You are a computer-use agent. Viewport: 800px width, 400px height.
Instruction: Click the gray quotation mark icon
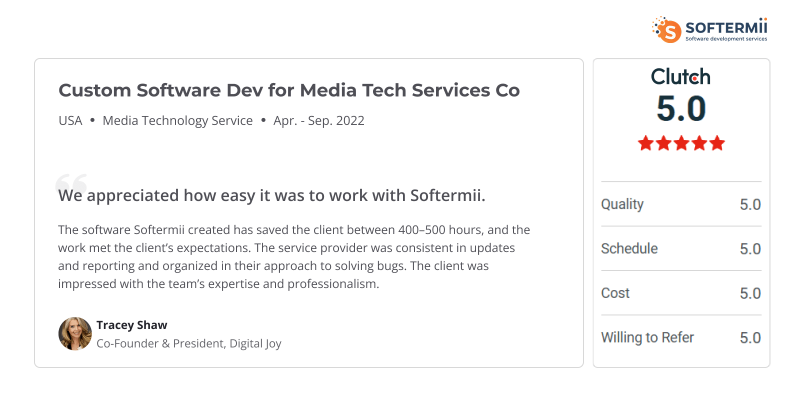pos(71,184)
